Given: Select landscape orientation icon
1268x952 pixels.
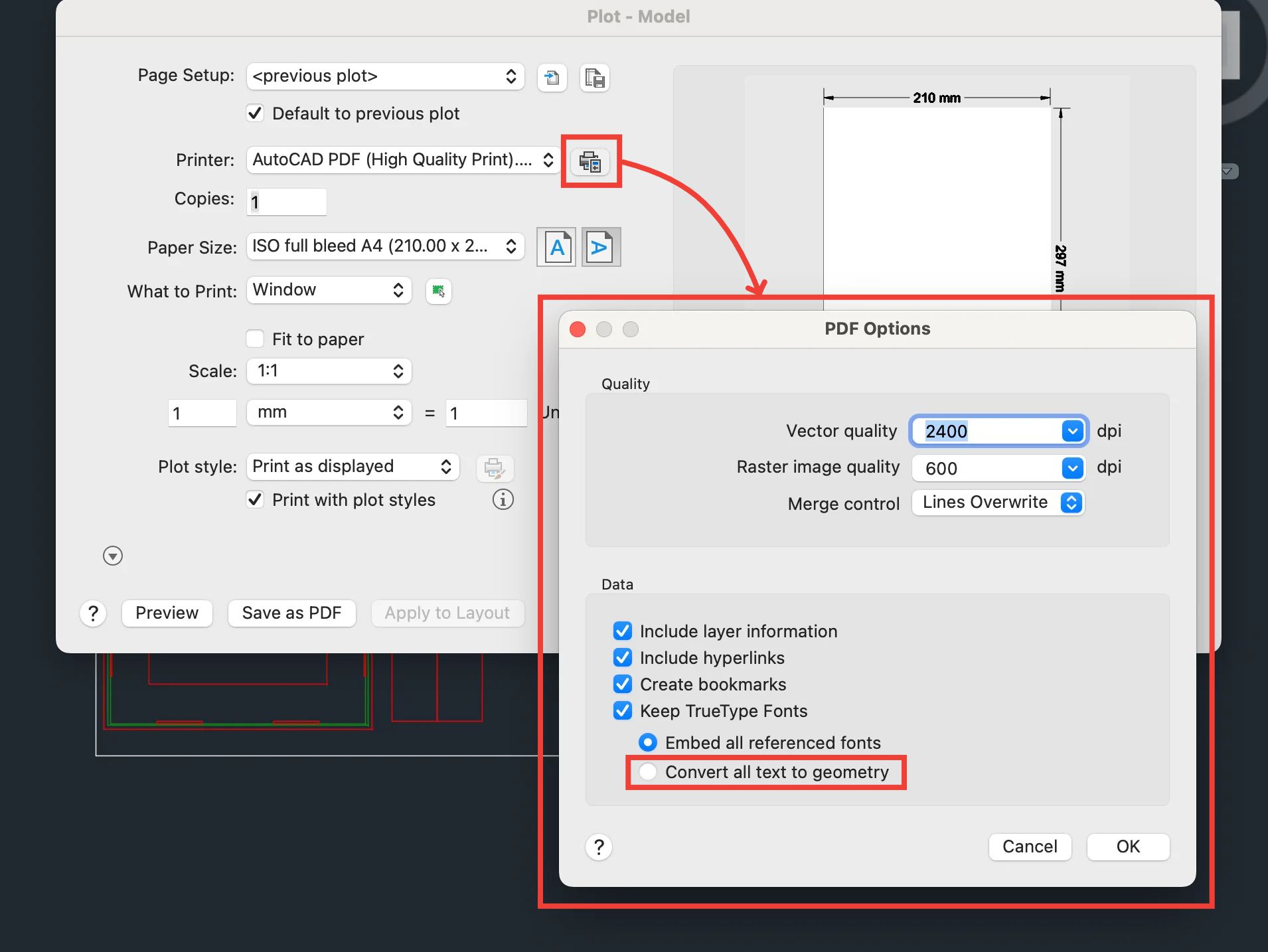Looking at the screenshot, I should pyautogui.click(x=601, y=247).
